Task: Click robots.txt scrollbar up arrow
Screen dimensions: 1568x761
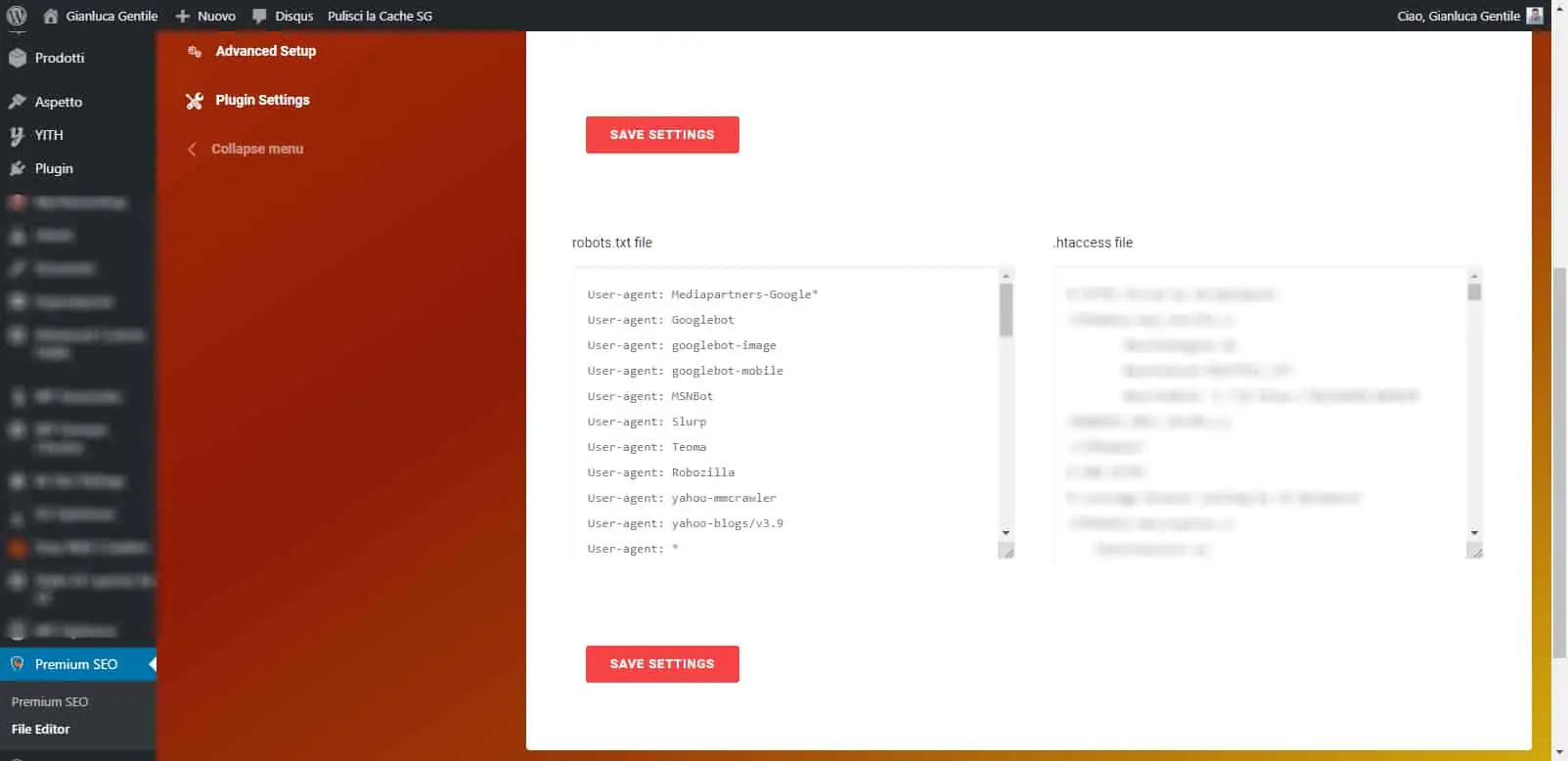Action: coord(1006,276)
